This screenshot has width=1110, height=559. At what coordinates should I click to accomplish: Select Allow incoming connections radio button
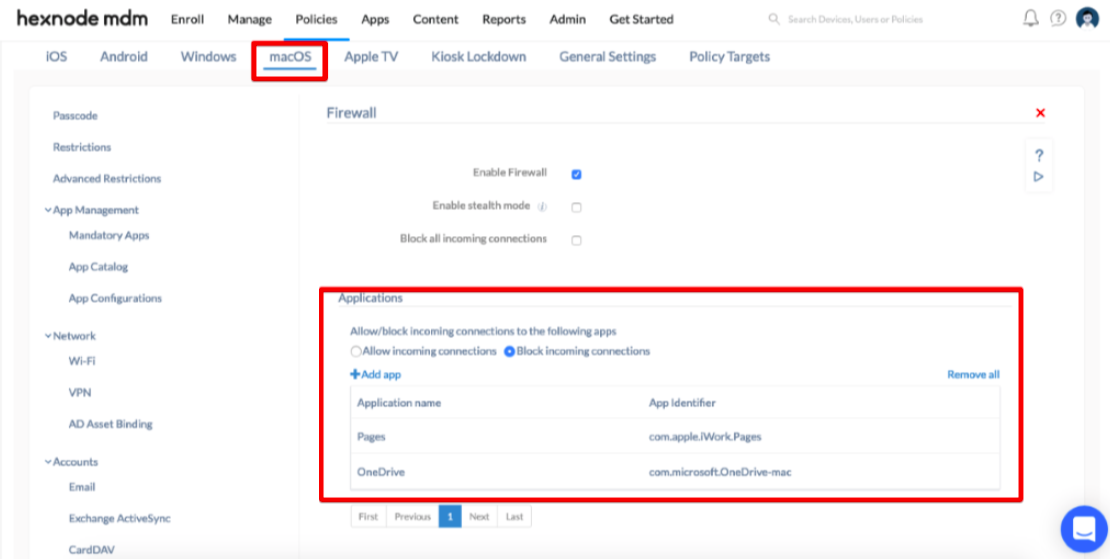click(x=356, y=351)
